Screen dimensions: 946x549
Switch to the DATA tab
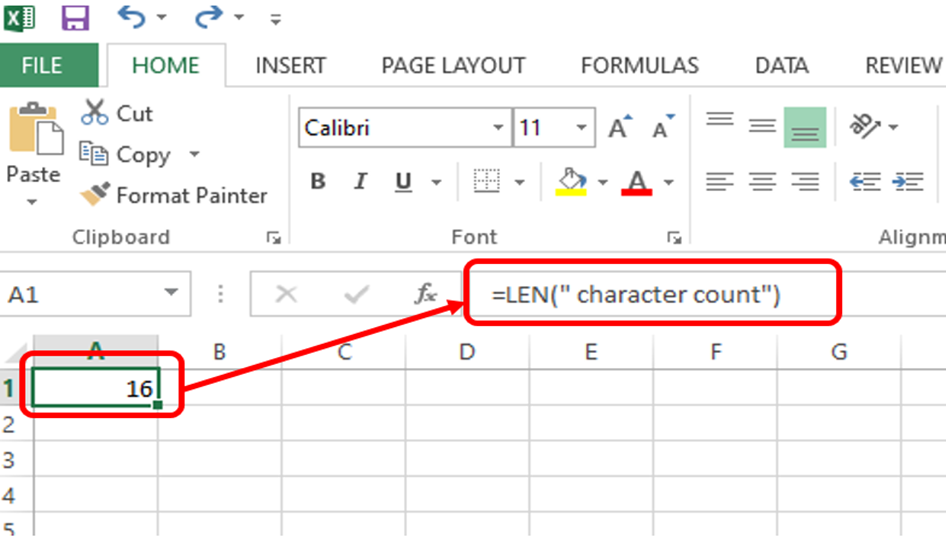(x=781, y=65)
